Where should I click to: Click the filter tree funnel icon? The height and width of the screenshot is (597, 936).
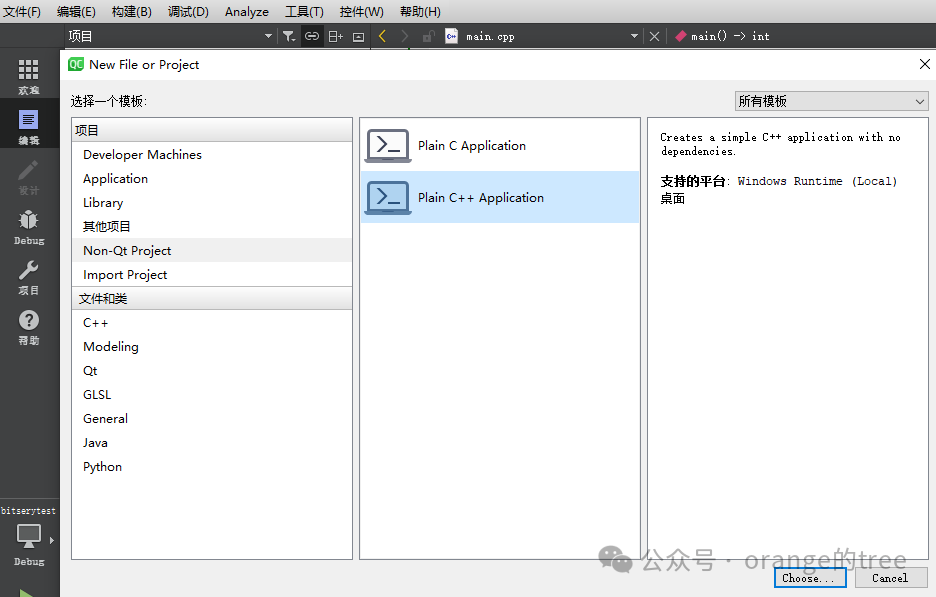pyautogui.click(x=289, y=36)
